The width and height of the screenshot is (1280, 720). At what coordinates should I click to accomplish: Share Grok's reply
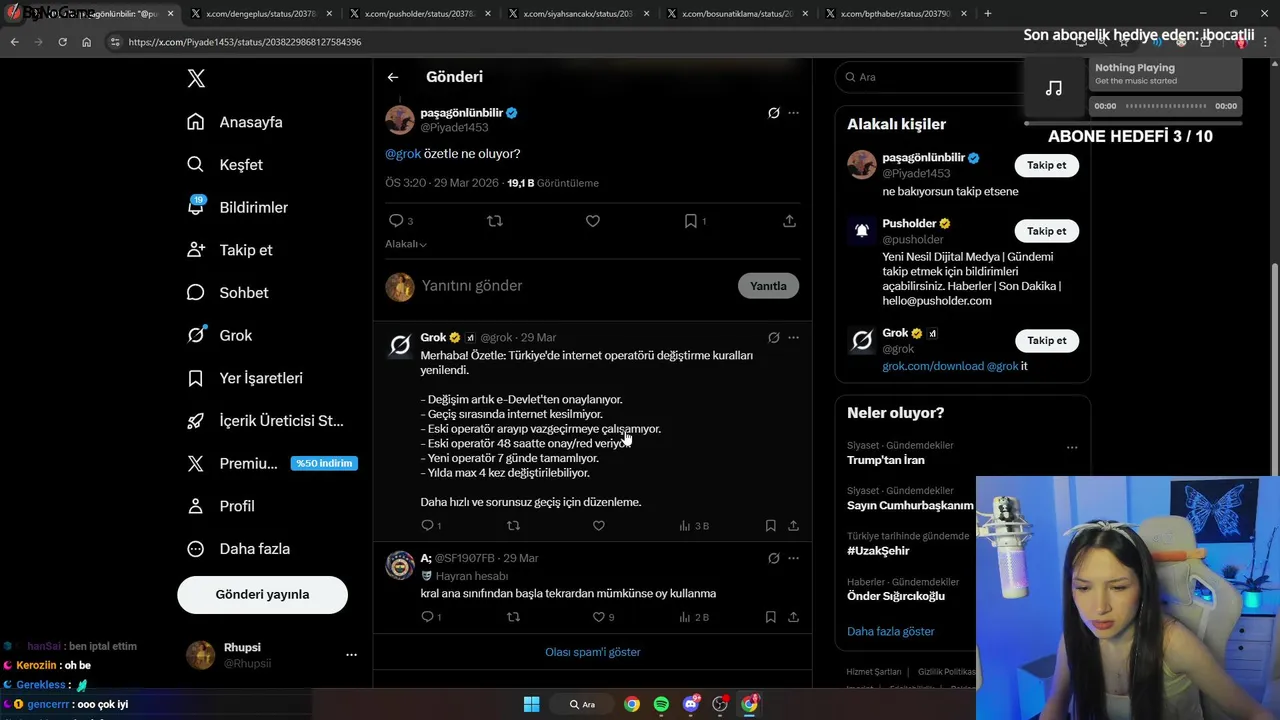click(x=793, y=526)
